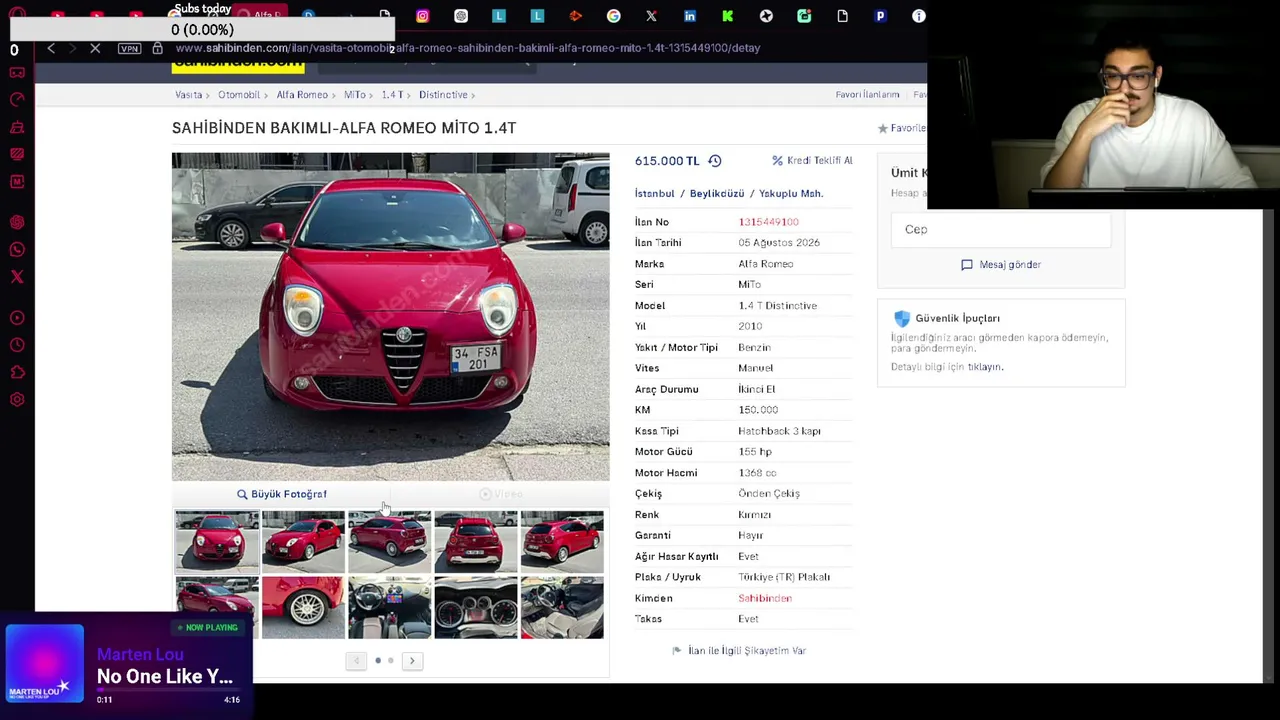Click the Marten Lou album art
Screen dimensions: 1280x720
tap(44, 664)
